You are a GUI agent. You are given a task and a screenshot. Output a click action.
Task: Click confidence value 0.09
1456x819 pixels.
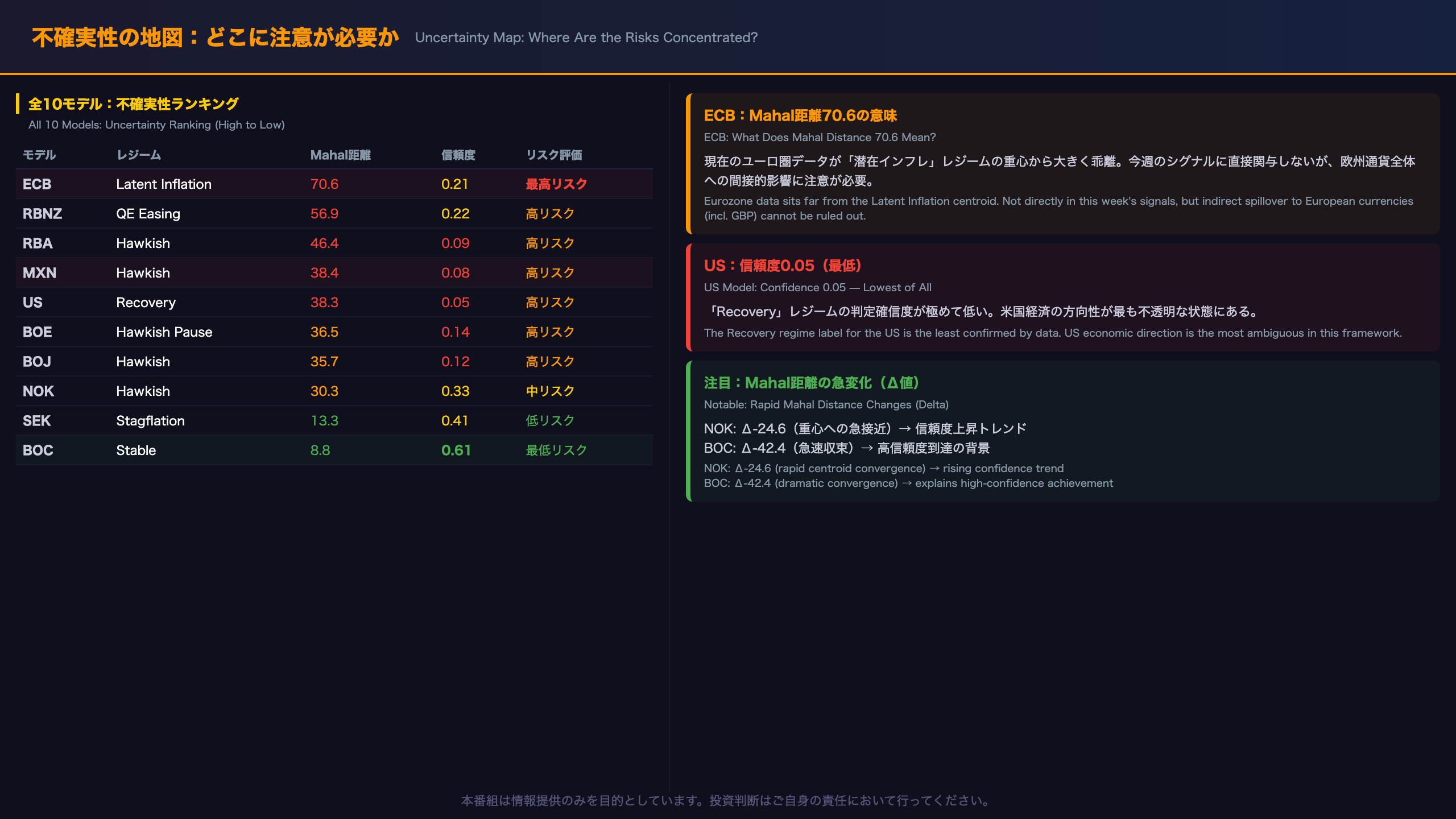coord(456,243)
